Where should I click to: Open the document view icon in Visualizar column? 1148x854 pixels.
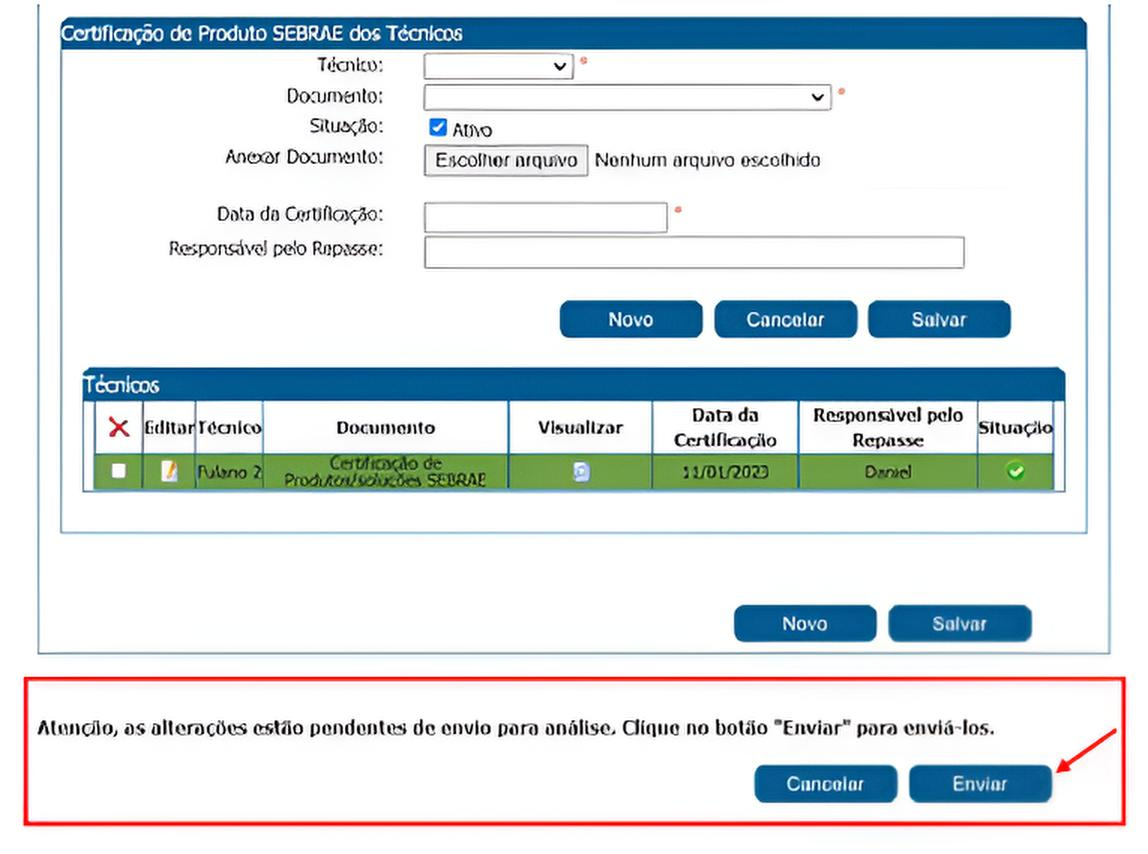click(x=580, y=472)
